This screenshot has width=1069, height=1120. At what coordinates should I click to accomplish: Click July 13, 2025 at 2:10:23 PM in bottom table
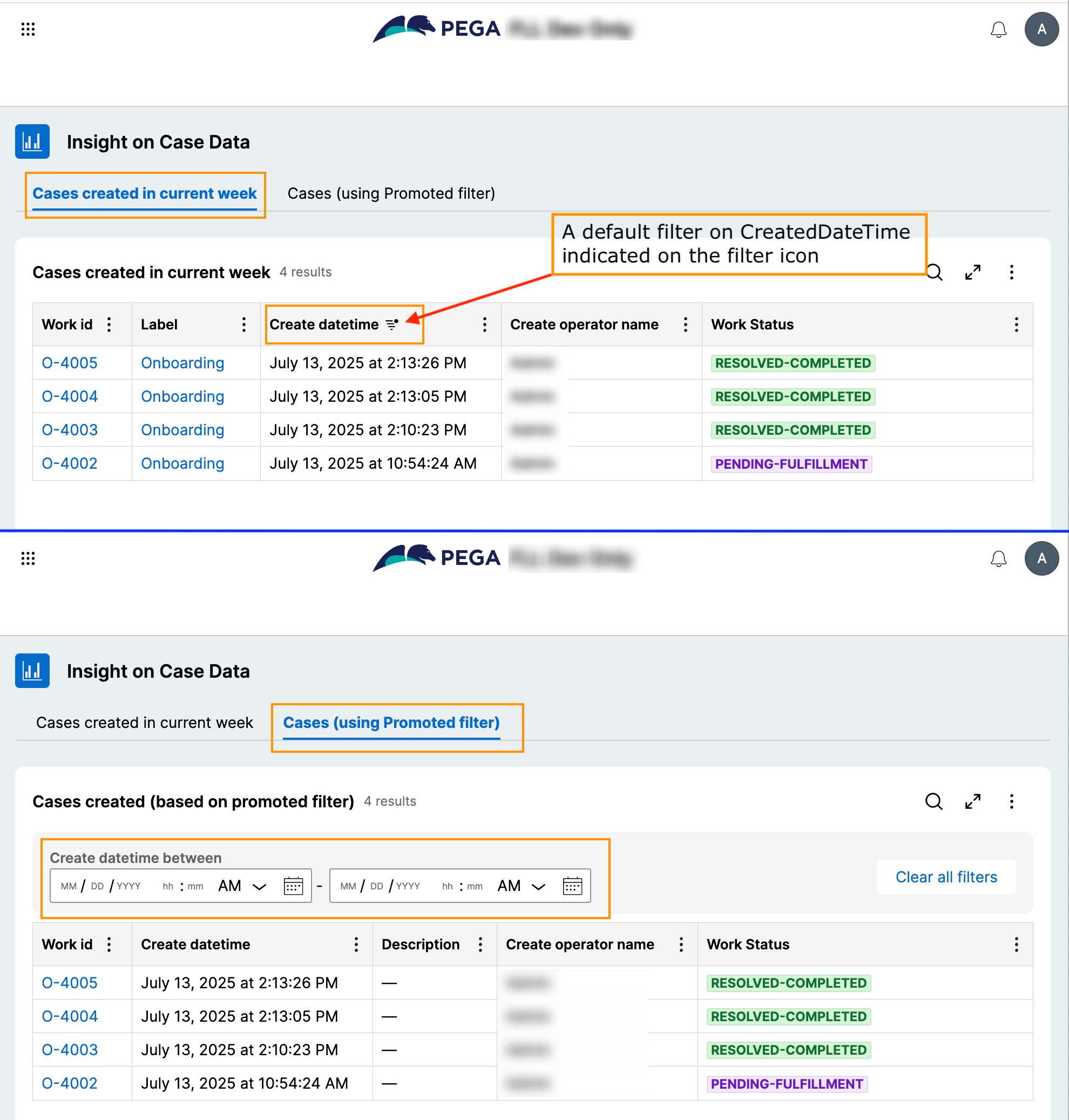tap(239, 1050)
